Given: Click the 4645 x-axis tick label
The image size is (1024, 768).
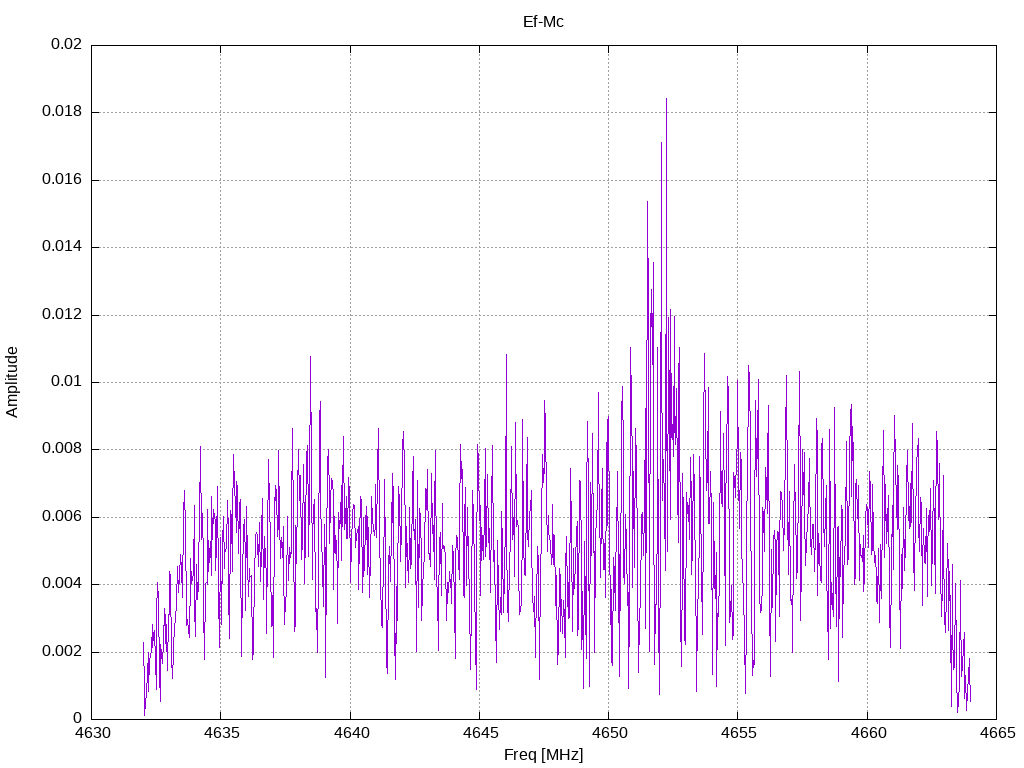Looking at the screenshot, I should click(479, 734).
